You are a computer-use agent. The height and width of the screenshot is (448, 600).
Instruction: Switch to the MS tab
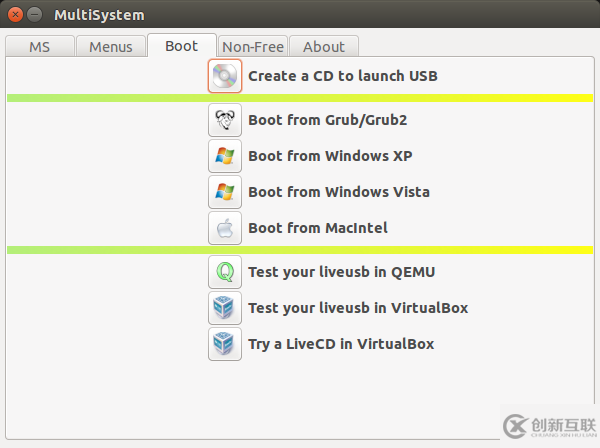[40, 47]
